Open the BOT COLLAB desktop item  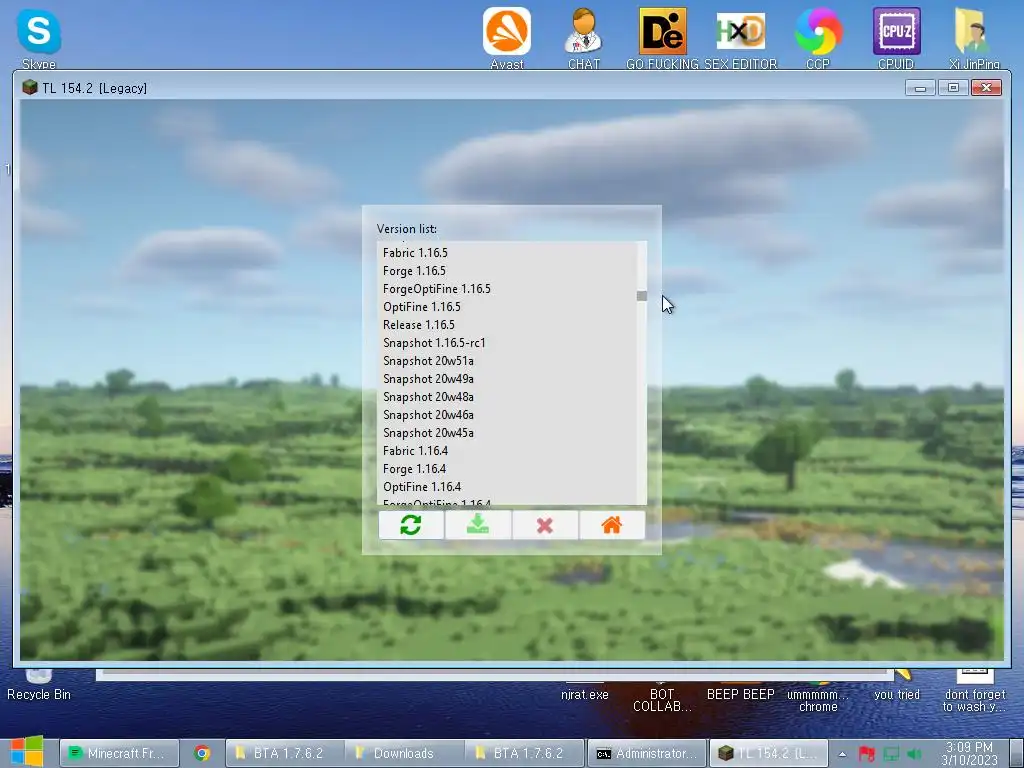[x=662, y=700]
